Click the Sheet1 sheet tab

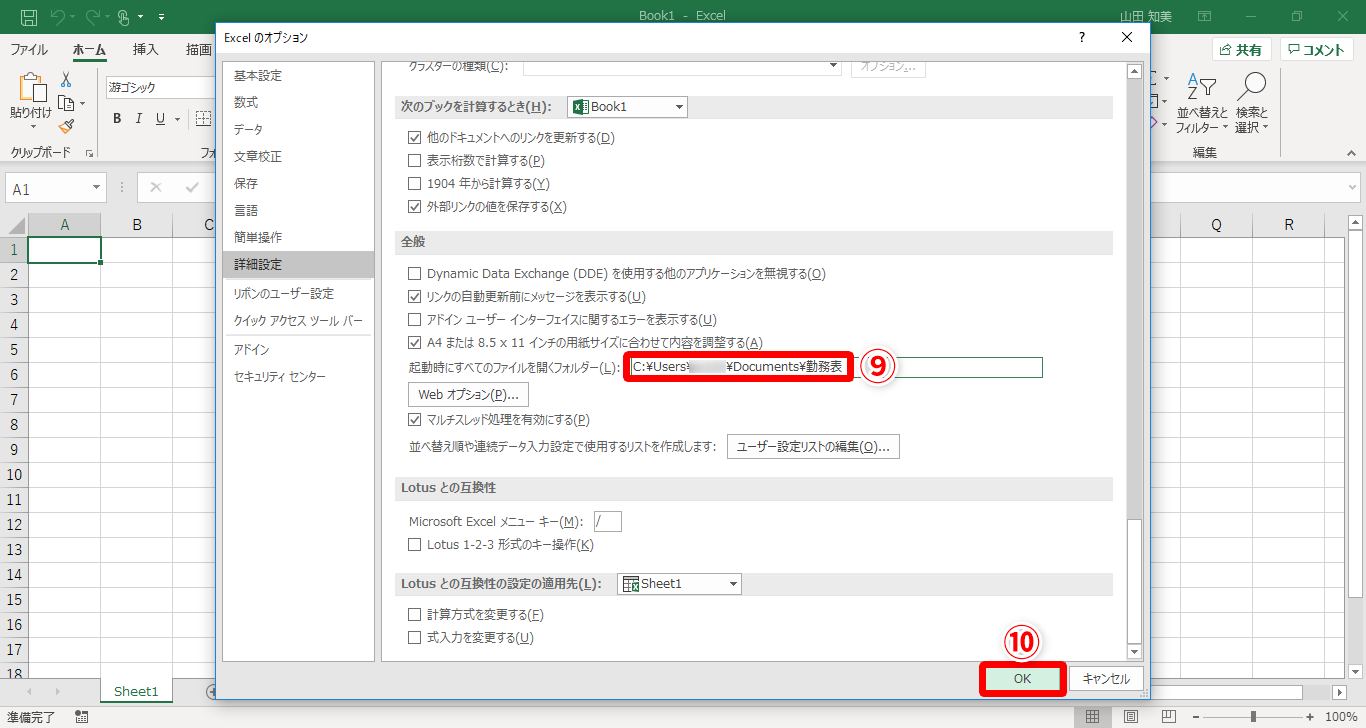pyautogui.click(x=136, y=691)
